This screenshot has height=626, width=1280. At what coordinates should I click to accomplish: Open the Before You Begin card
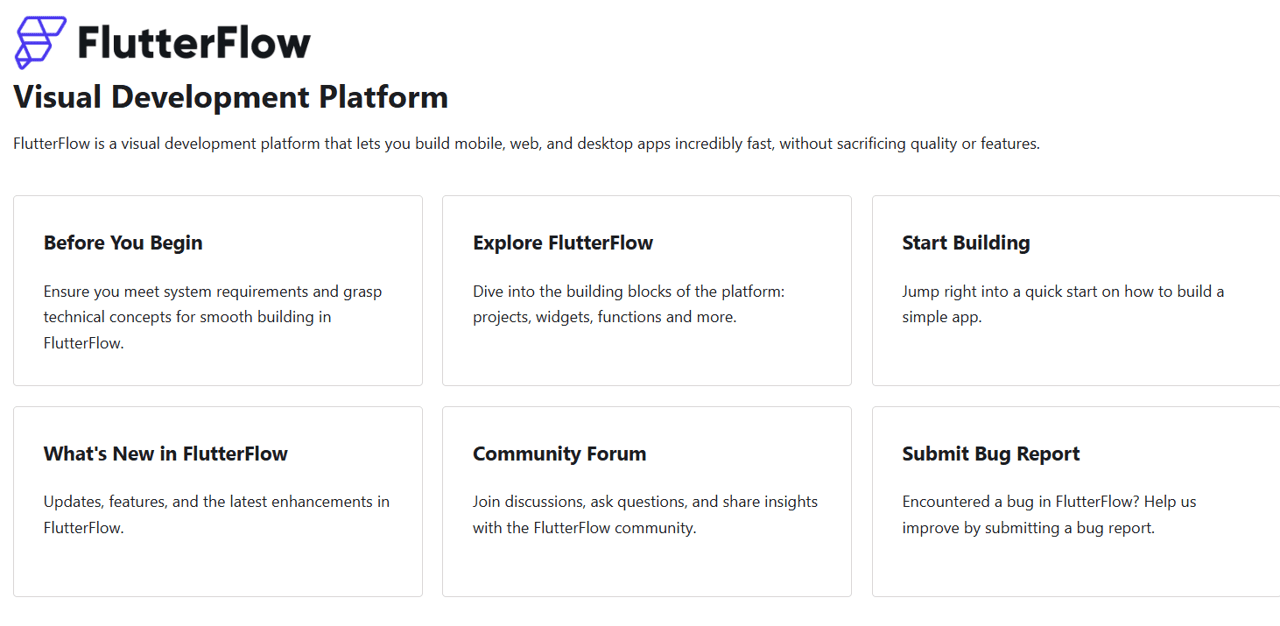217,290
